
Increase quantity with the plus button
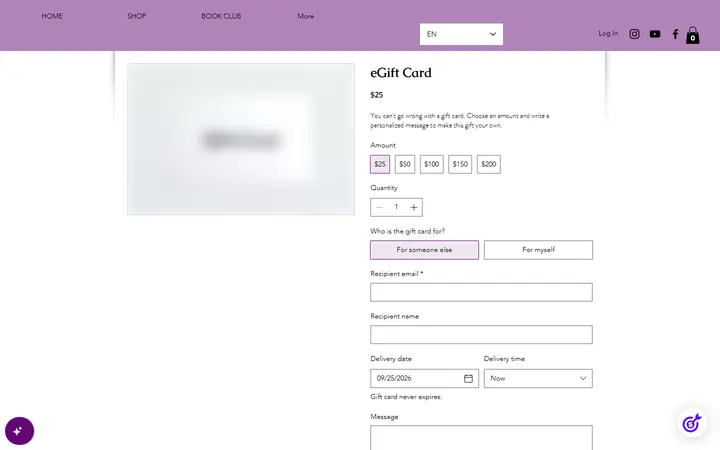pos(414,208)
